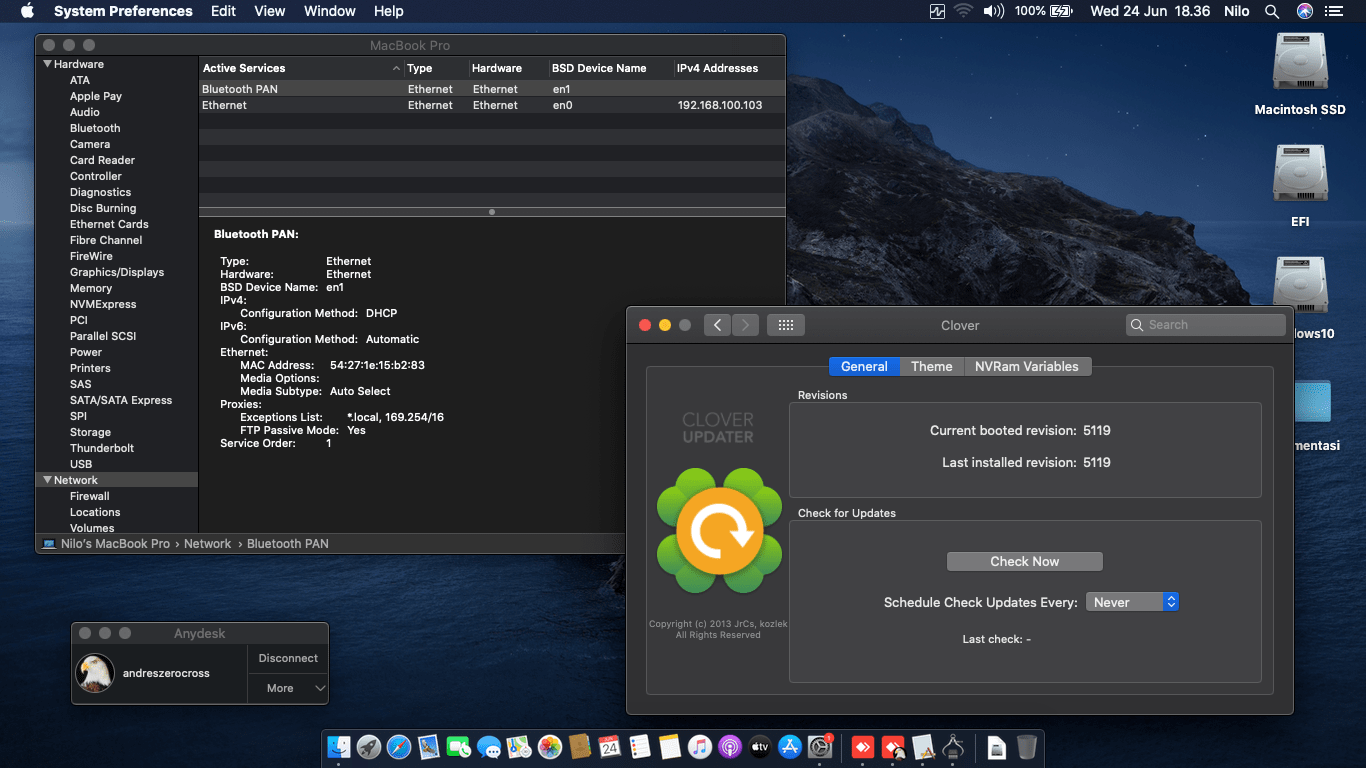The image size is (1366, 768).
Task: Click the back arrow in Clover toolbar
Action: click(x=717, y=325)
